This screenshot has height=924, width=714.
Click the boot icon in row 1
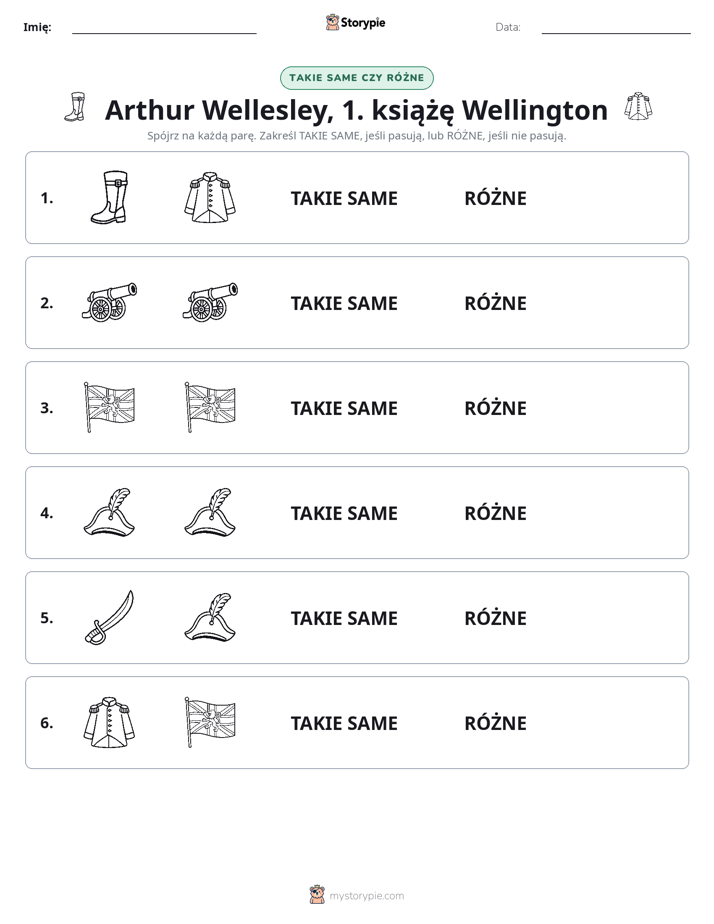pos(109,197)
